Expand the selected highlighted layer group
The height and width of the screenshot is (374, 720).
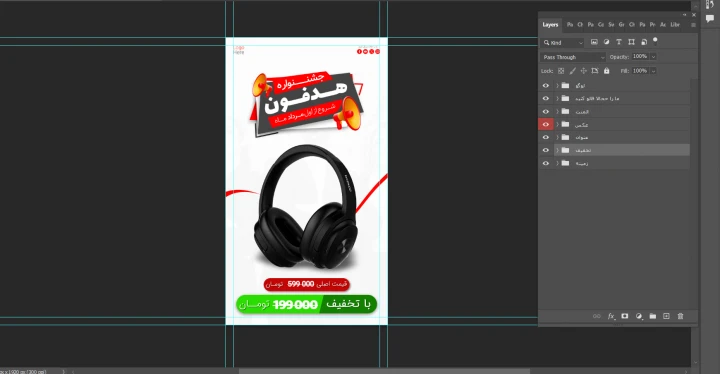click(x=557, y=150)
